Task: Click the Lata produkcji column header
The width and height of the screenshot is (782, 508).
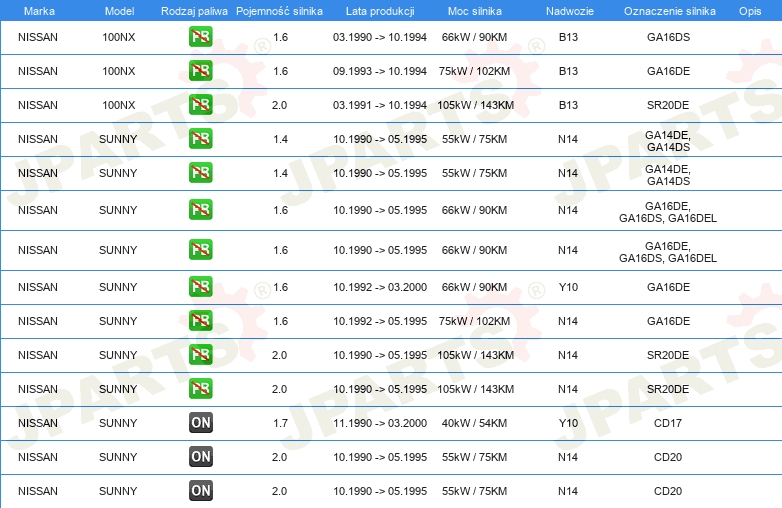Action: 380,11
